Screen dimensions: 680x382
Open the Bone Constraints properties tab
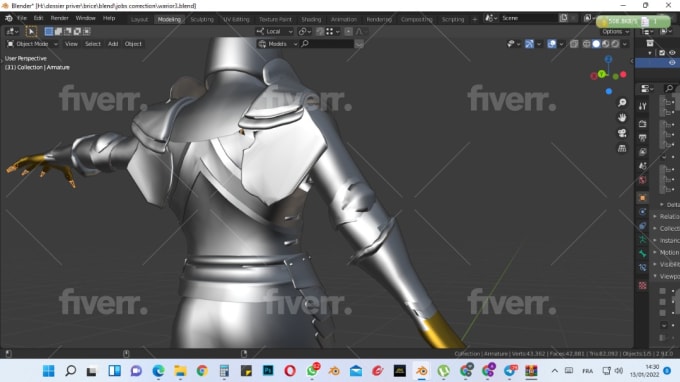click(643, 268)
